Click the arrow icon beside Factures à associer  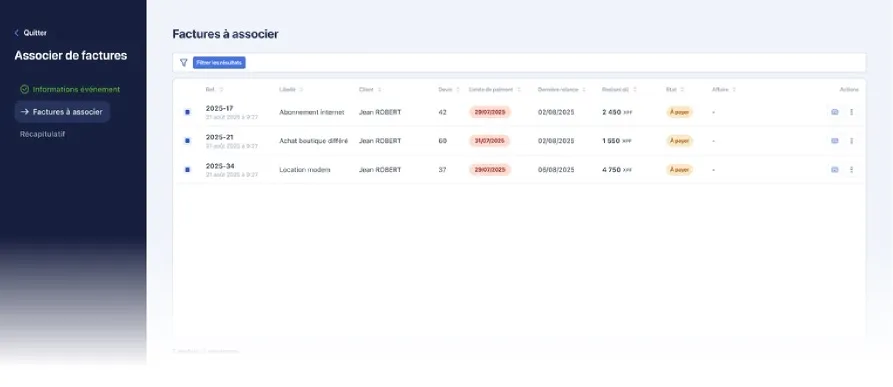click(x=24, y=112)
